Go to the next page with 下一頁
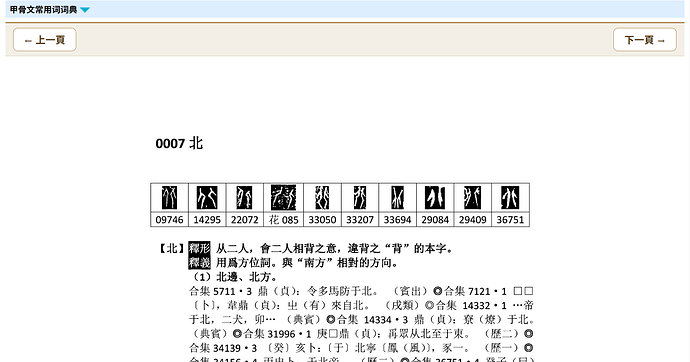Image resolution: width=690 pixels, height=362 pixels. pyautogui.click(x=645, y=40)
